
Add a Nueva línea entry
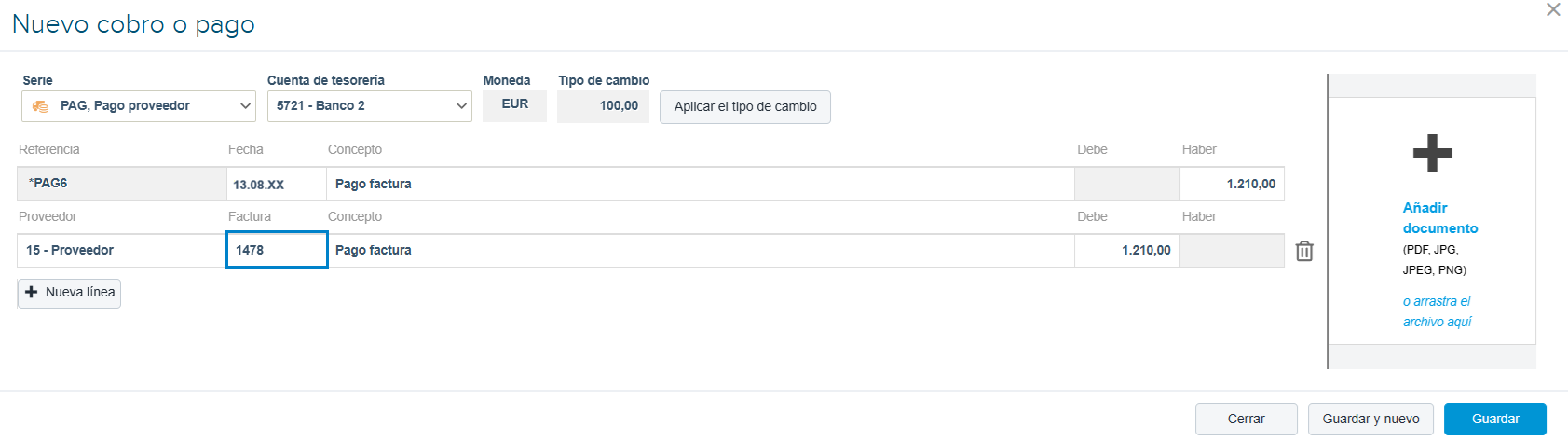69,293
